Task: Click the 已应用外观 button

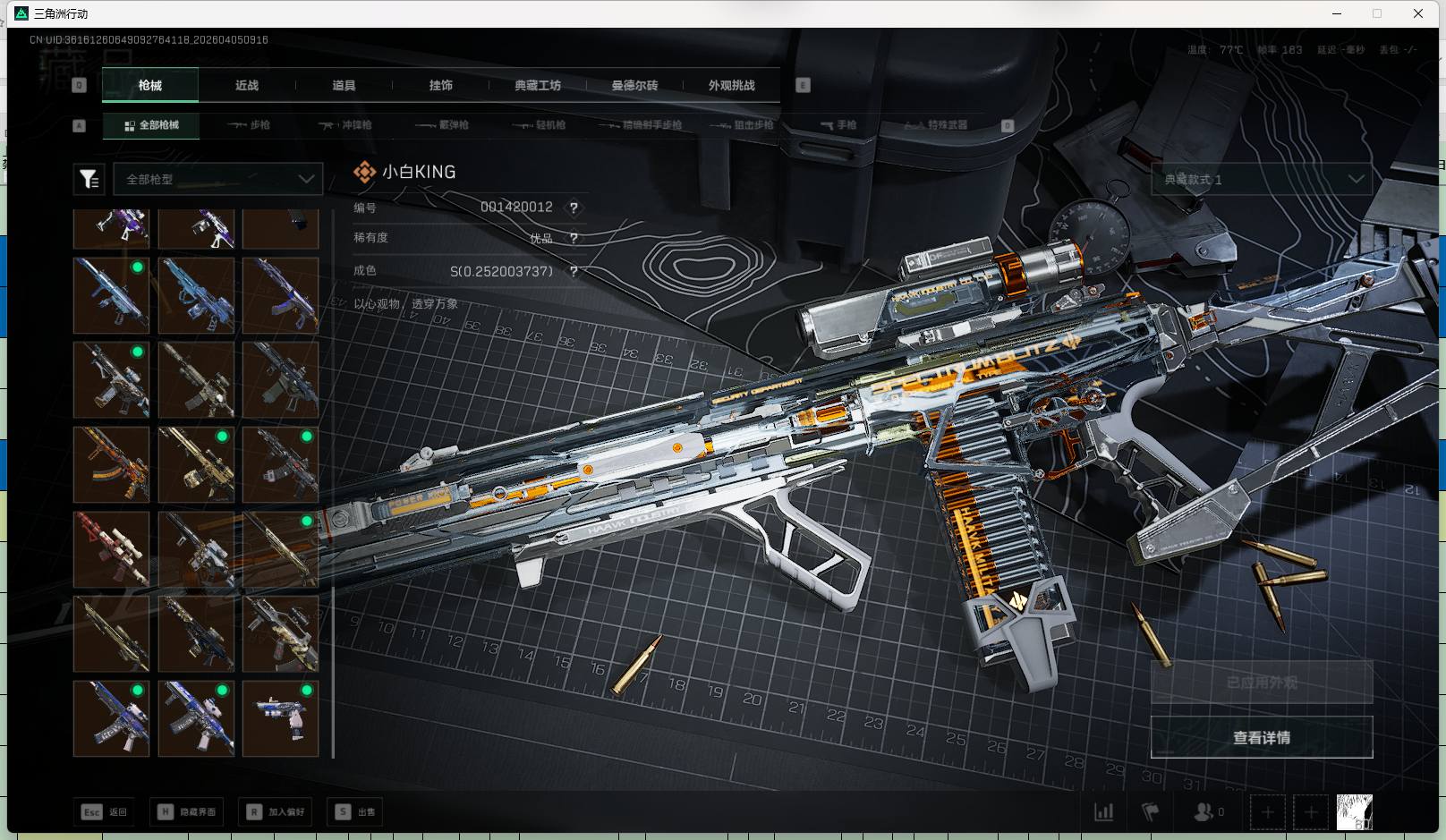Action: click(x=1262, y=683)
